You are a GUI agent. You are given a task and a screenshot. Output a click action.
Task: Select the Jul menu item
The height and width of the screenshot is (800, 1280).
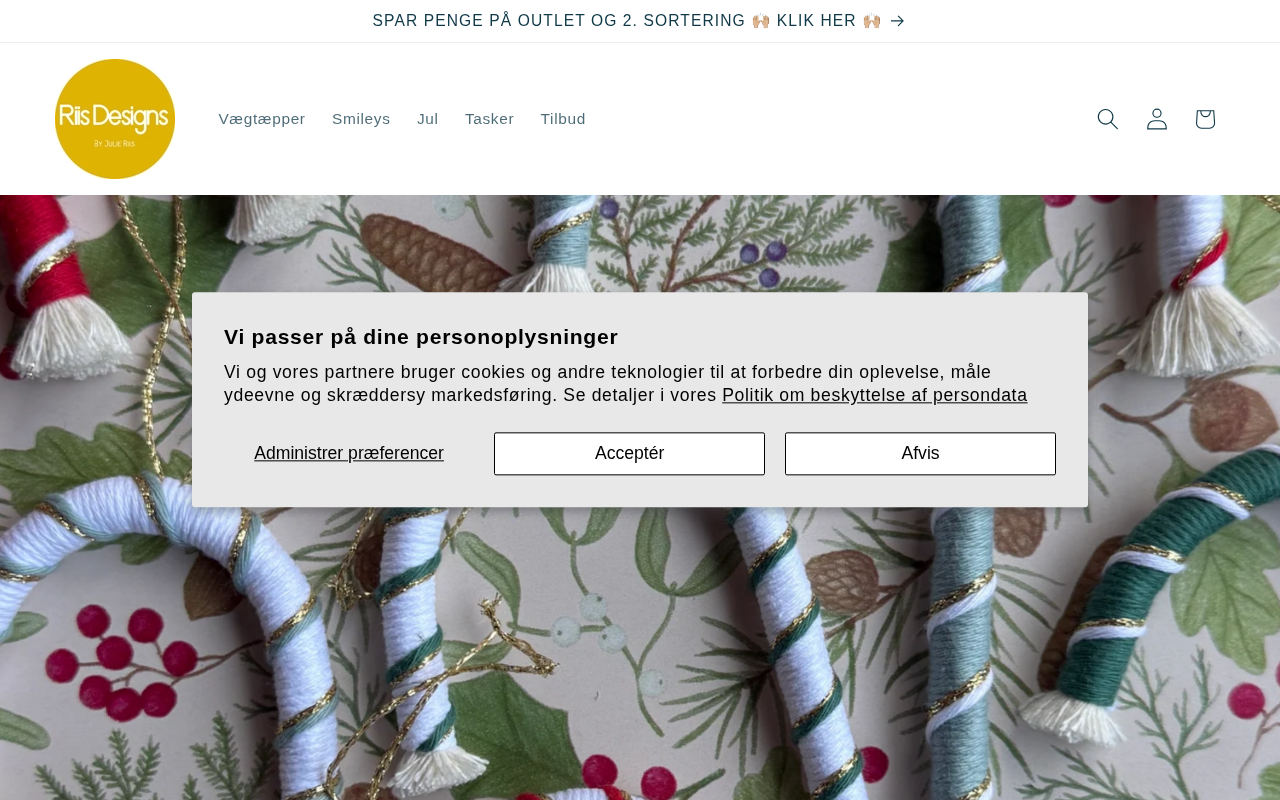pyautogui.click(x=428, y=119)
